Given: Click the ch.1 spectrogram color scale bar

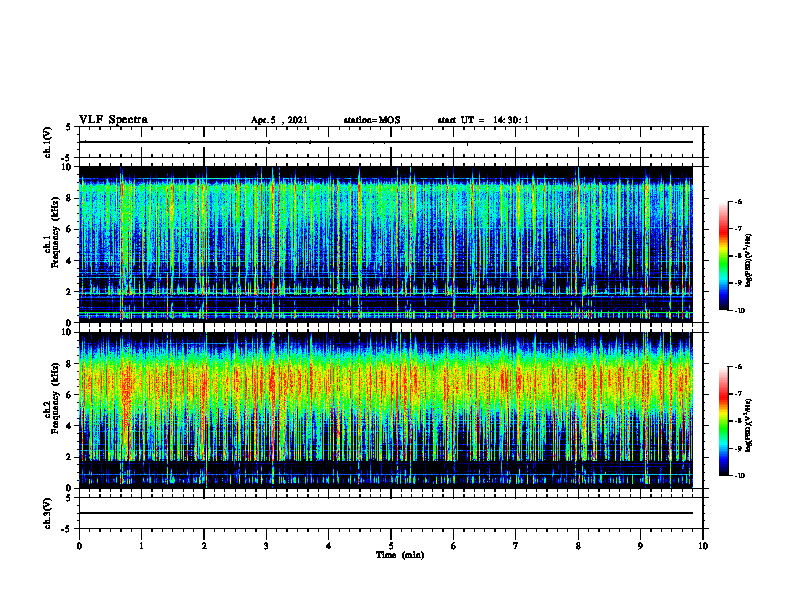Looking at the screenshot, I should point(723,256).
